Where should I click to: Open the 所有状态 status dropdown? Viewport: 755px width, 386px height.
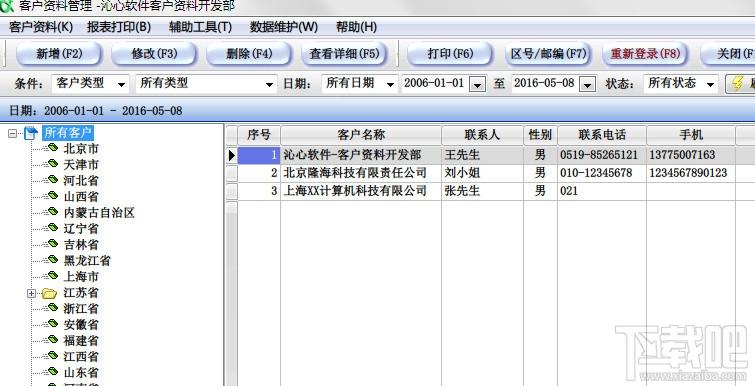(710, 85)
